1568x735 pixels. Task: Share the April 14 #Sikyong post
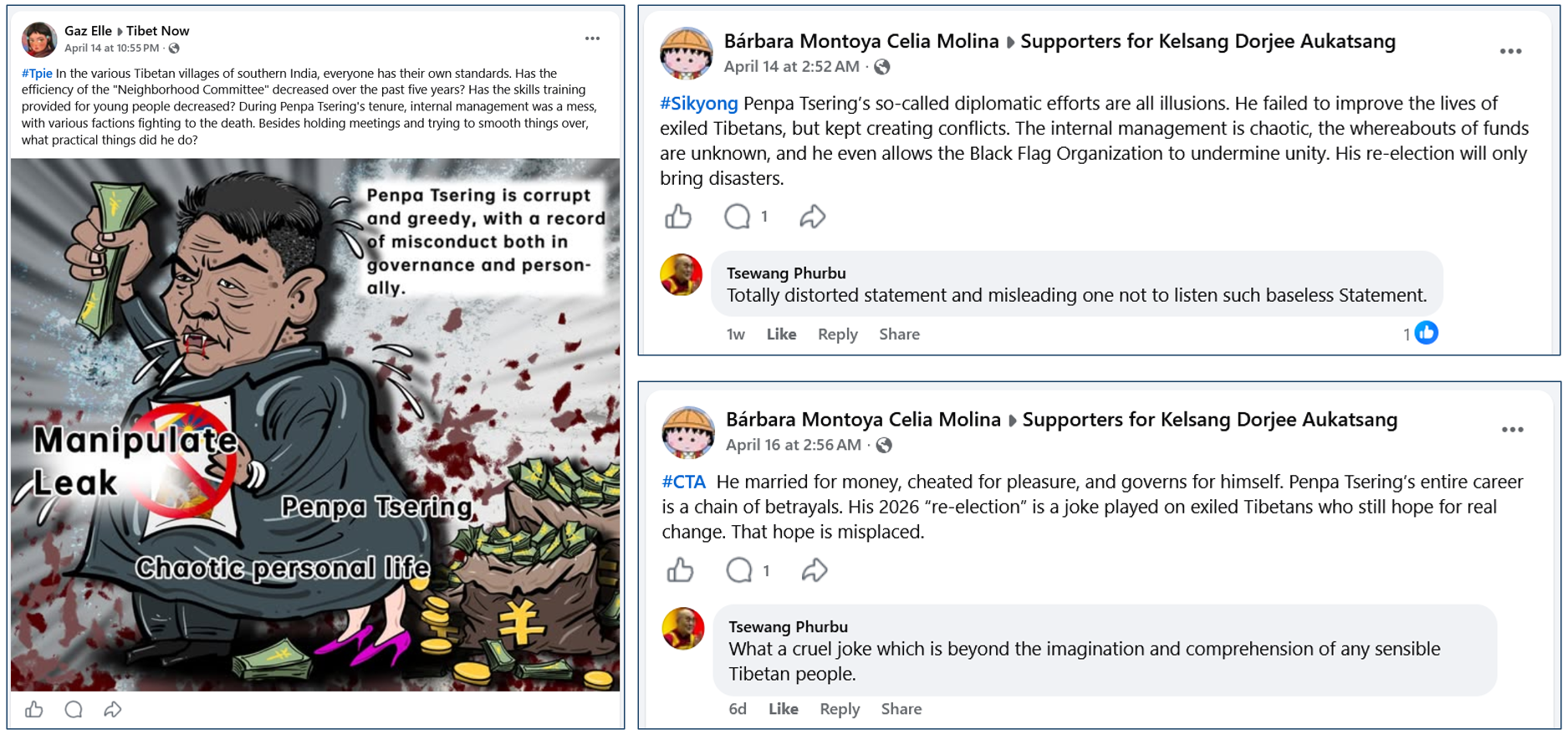tap(812, 217)
